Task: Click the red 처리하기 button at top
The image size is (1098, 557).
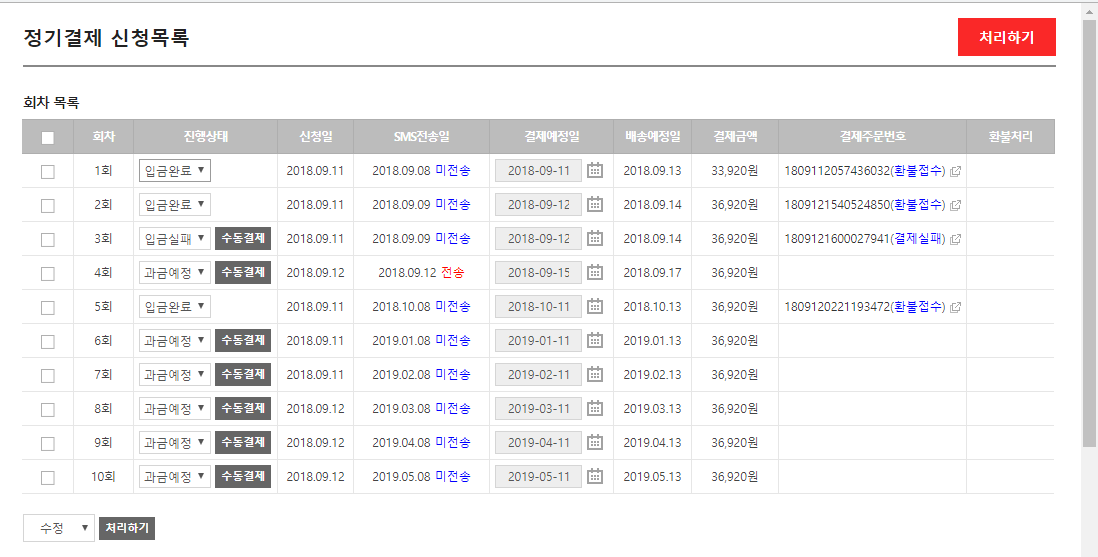Action: [1006, 38]
